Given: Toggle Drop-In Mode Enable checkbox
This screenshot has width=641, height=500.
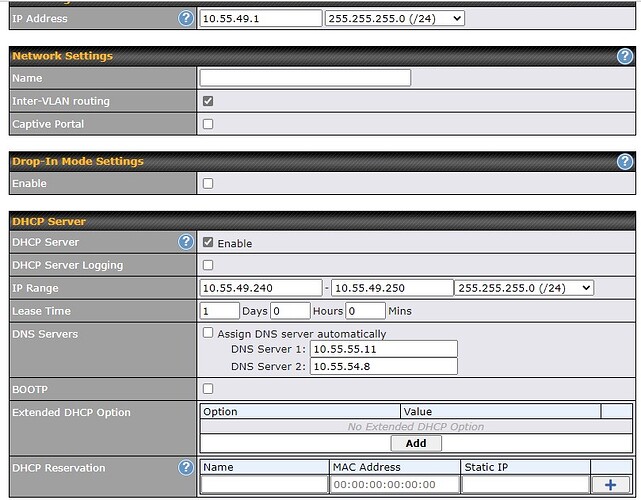Looking at the screenshot, I should [x=208, y=184].
